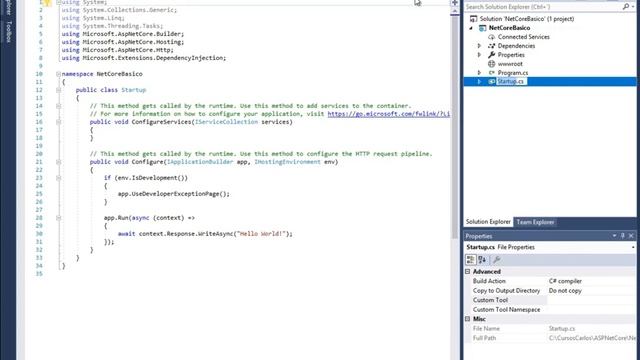Close the Properties panel

click(631, 236)
